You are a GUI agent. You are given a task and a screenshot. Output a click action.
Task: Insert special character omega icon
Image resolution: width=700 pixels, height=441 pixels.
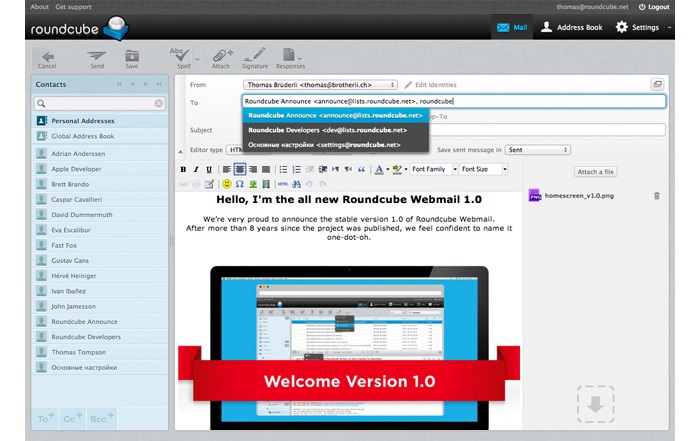tap(240, 184)
